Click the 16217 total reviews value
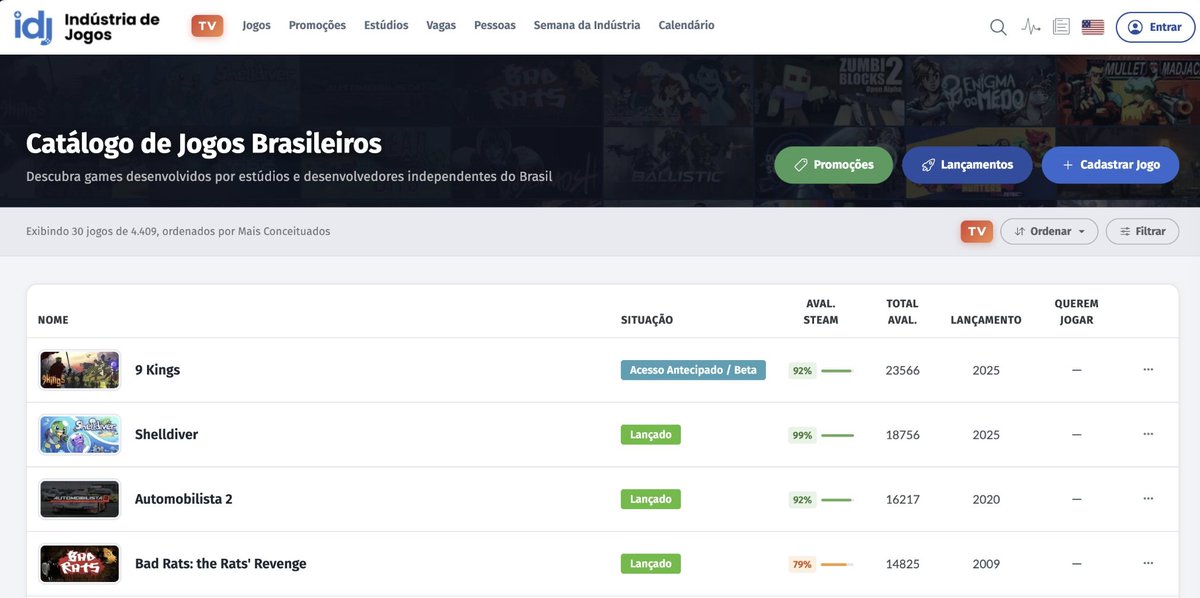The height and width of the screenshot is (598, 1200). point(902,499)
